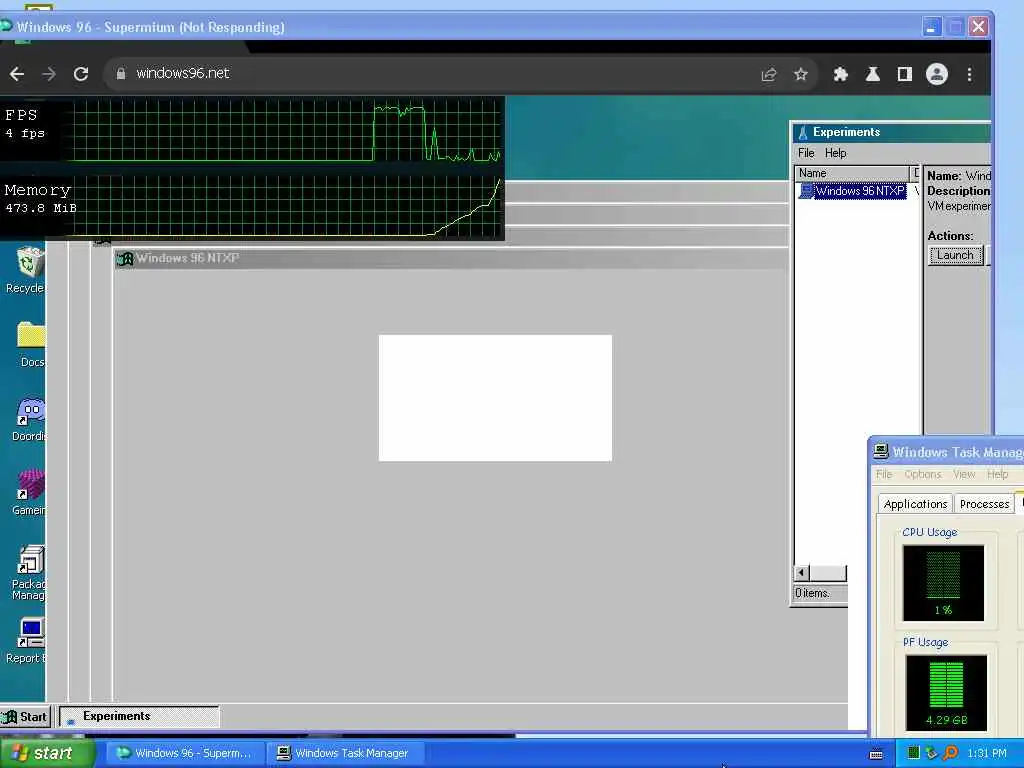
Task: Click the Supermium title bar logo icon
Action: (6, 27)
